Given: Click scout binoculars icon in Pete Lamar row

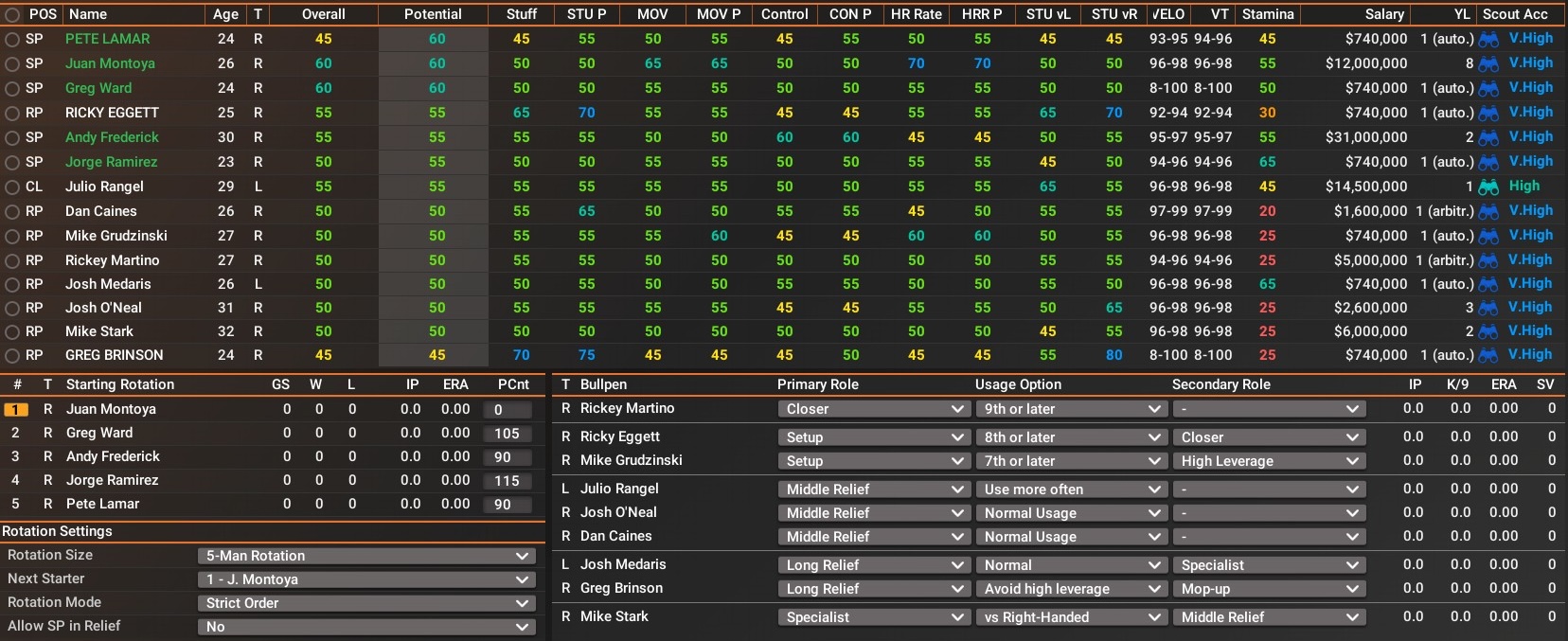Looking at the screenshot, I should click(x=1488, y=40).
